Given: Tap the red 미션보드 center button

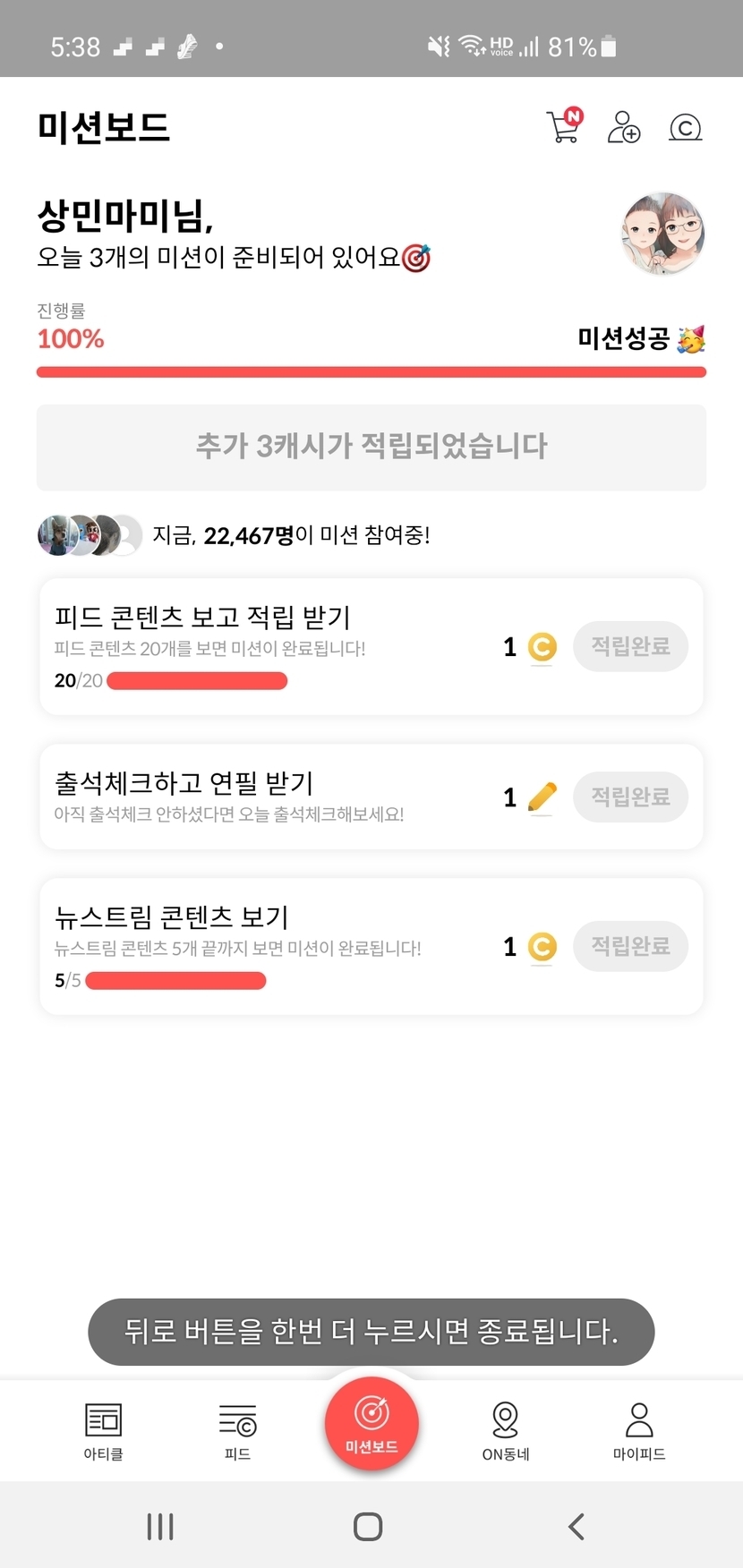Looking at the screenshot, I should (371, 1423).
